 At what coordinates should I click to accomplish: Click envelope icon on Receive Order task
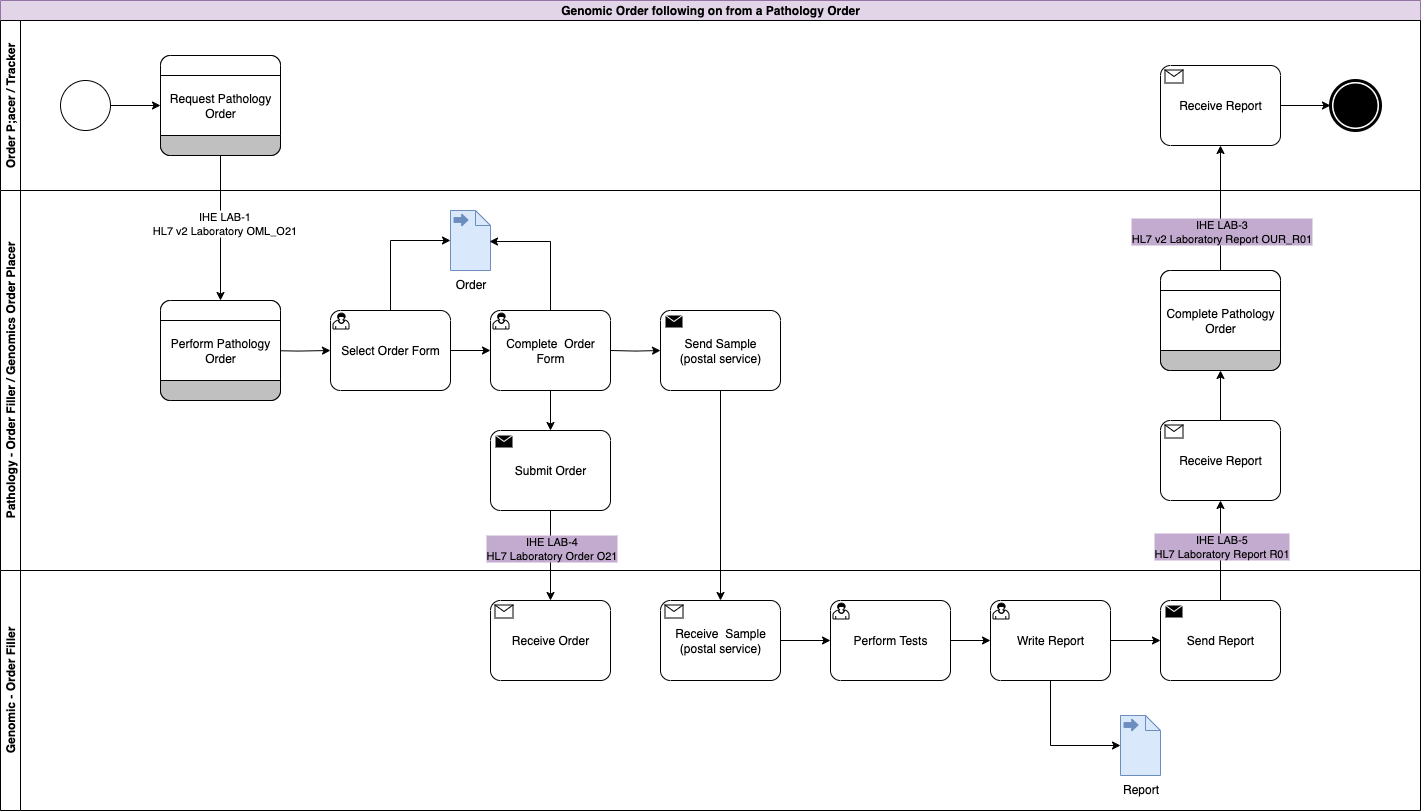[504, 611]
